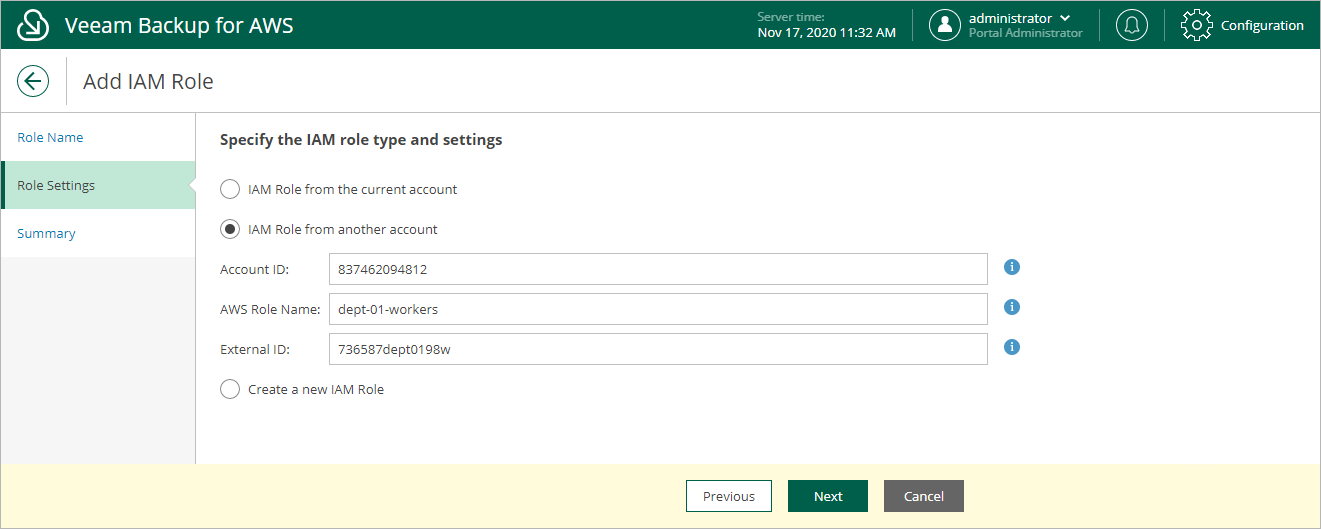Select IAM Role from another account option
1321x529 pixels.
pyautogui.click(x=230, y=229)
